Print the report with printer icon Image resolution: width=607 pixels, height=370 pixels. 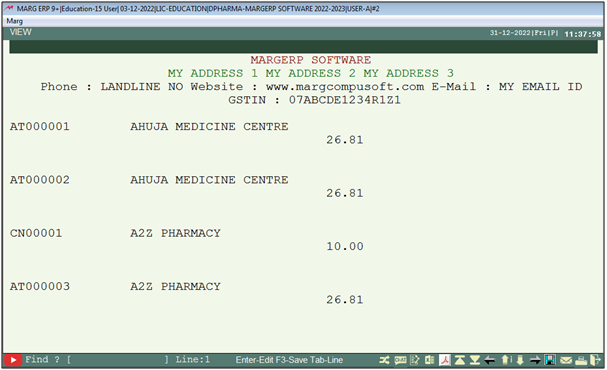pyautogui.click(x=581, y=361)
